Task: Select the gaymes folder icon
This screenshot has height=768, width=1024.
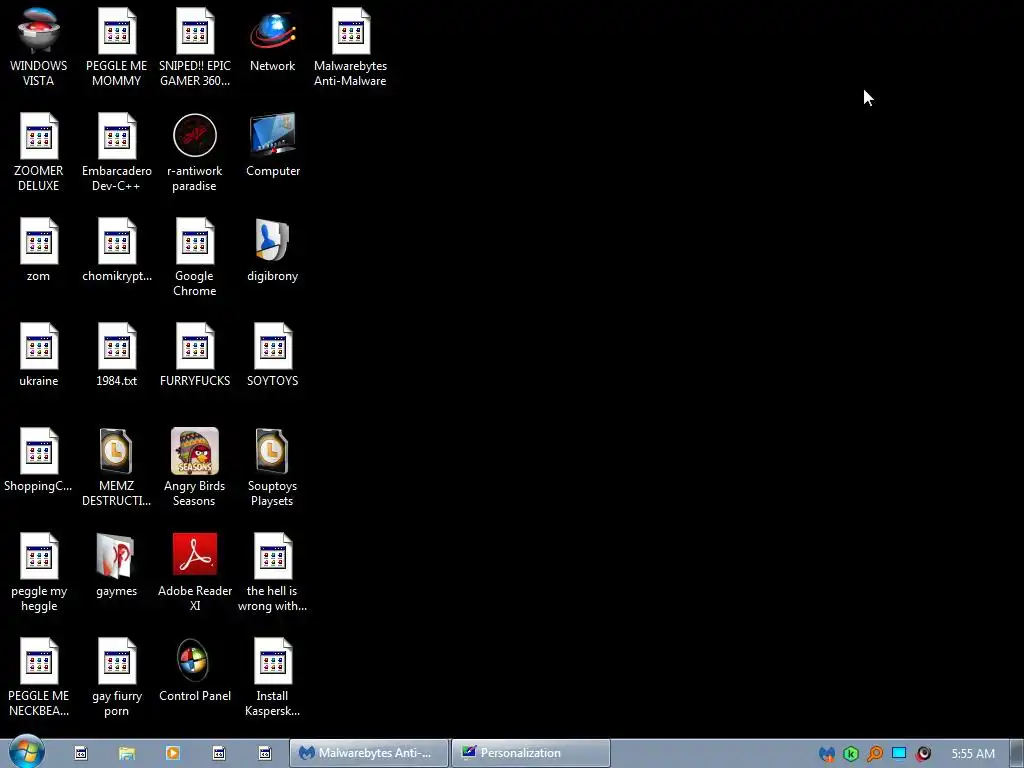Action: point(116,566)
